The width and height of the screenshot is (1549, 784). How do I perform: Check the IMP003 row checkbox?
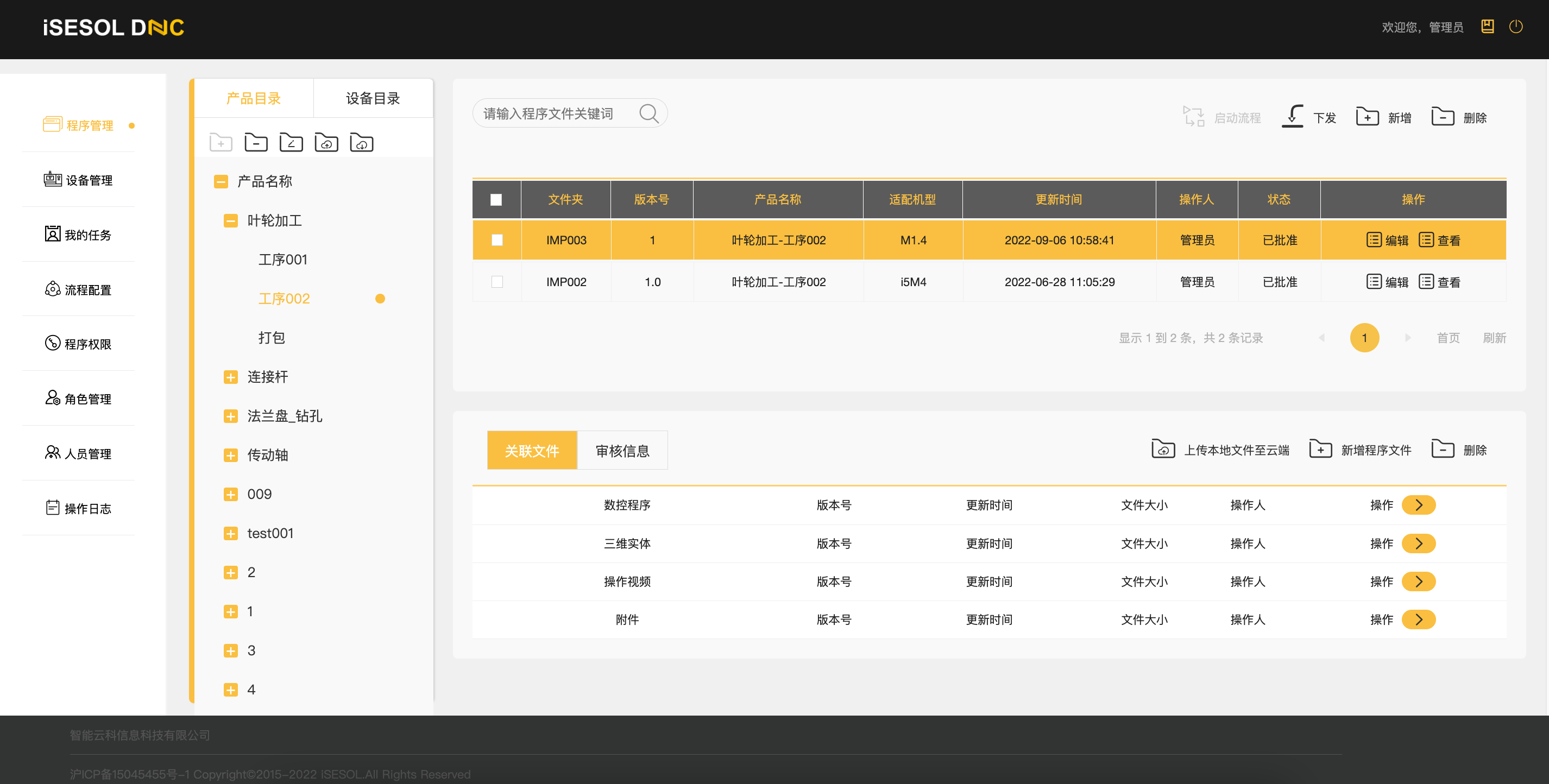tap(498, 240)
